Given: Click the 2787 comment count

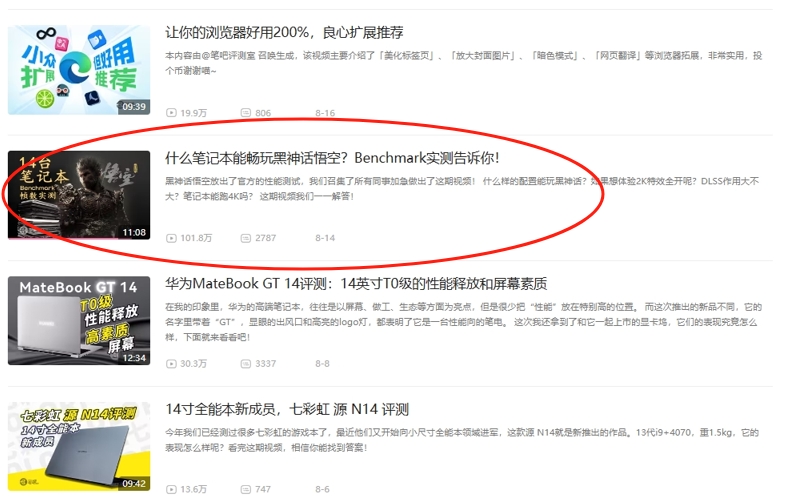Looking at the screenshot, I should [x=266, y=238].
